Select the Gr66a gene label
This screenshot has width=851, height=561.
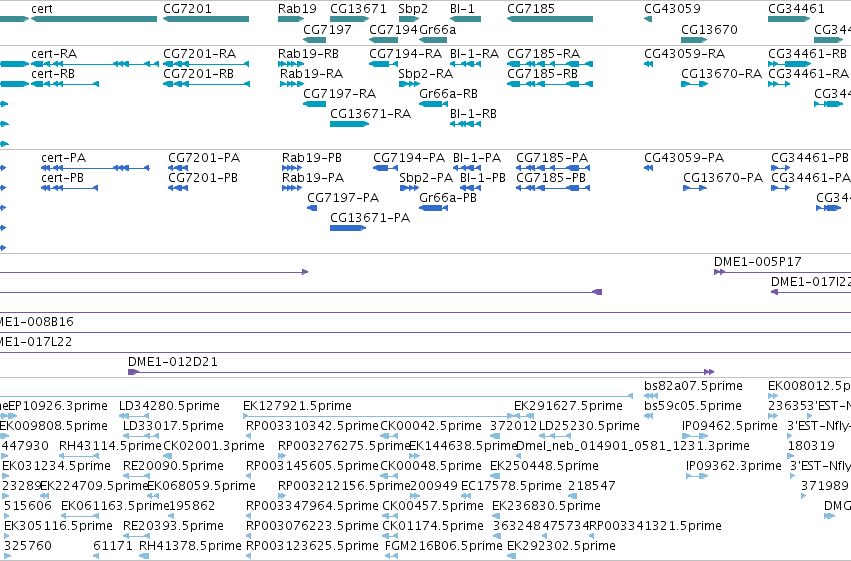point(437,29)
